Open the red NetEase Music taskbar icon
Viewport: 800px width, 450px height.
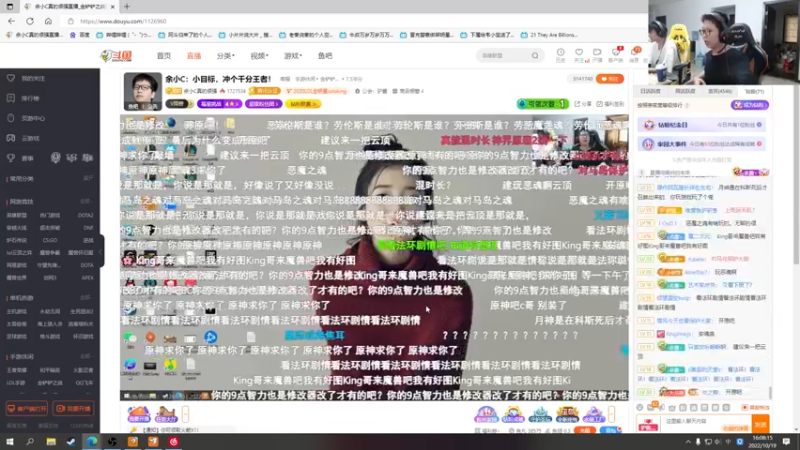click(x=173, y=441)
